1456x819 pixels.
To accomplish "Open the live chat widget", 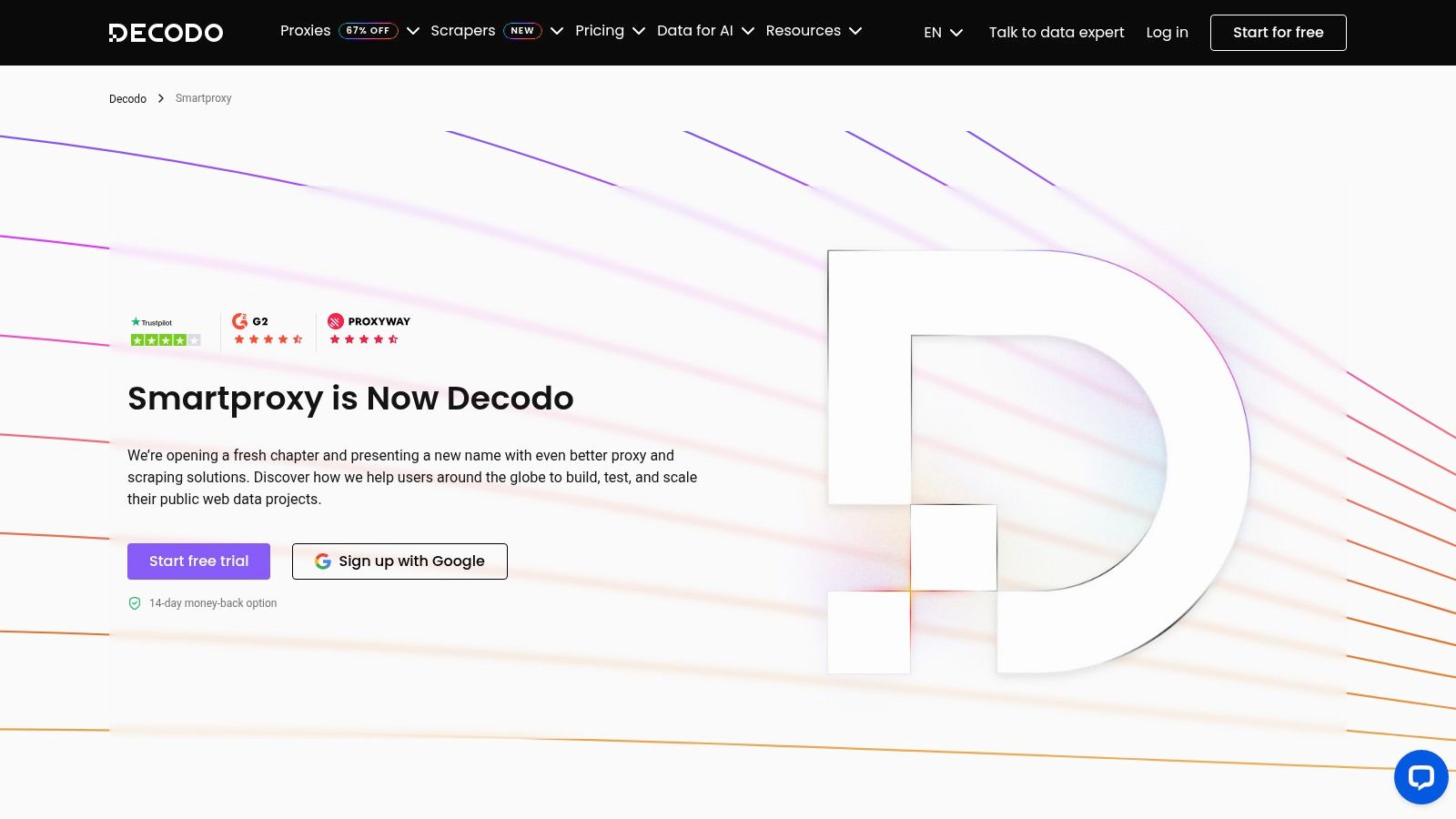I will click(1420, 777).
